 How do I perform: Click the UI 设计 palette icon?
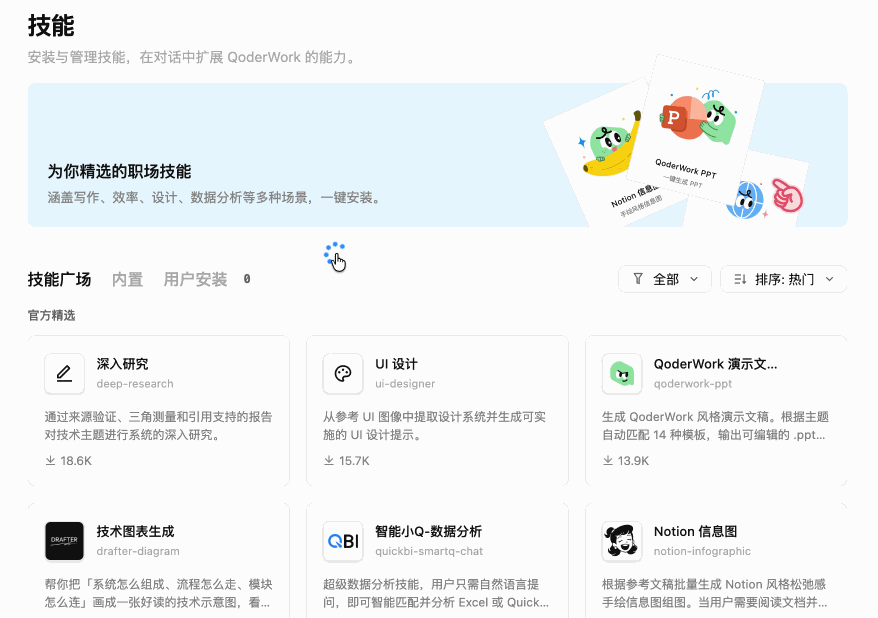click(x=343, y=373)
